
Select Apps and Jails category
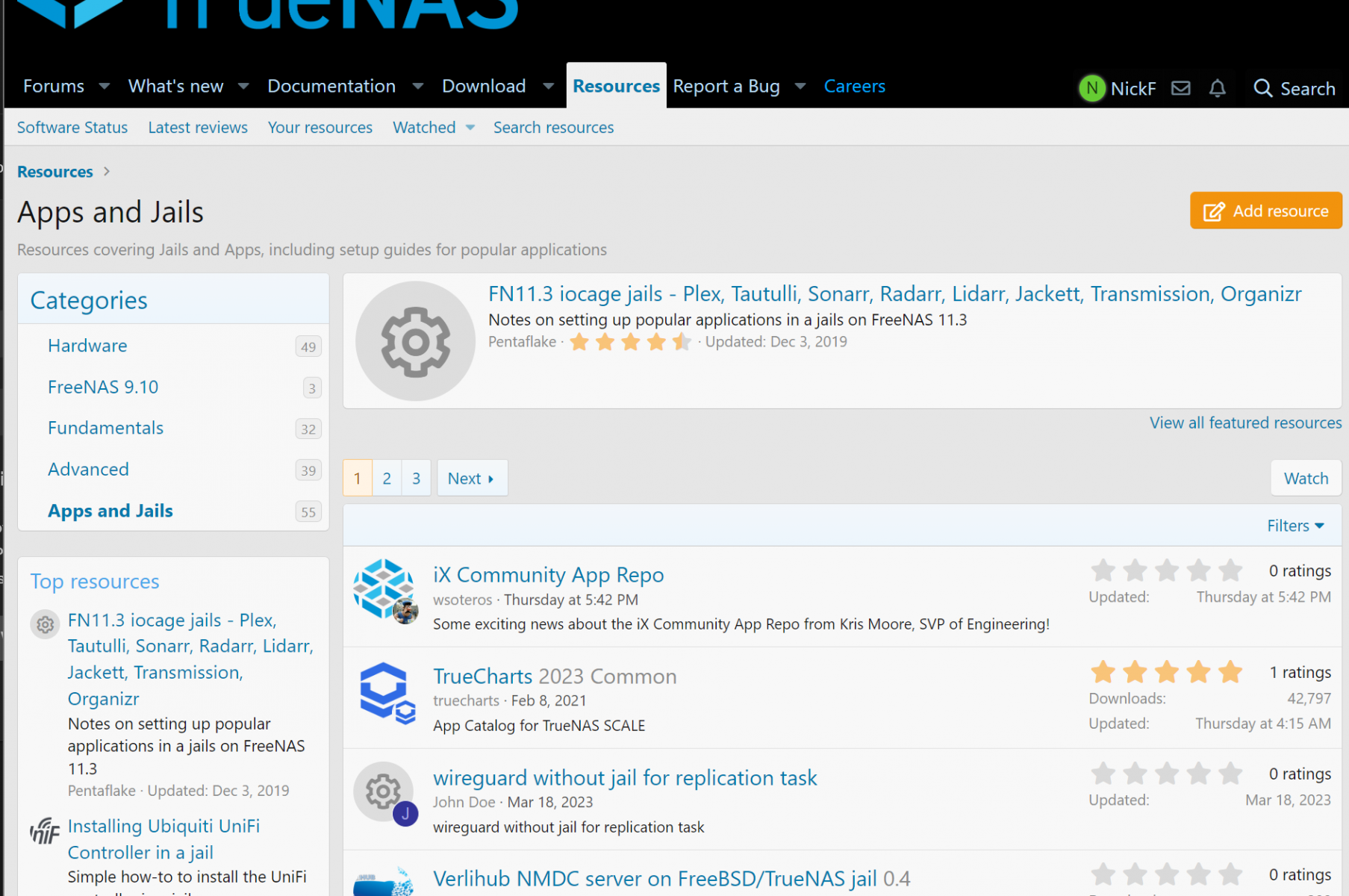[110, 511]
